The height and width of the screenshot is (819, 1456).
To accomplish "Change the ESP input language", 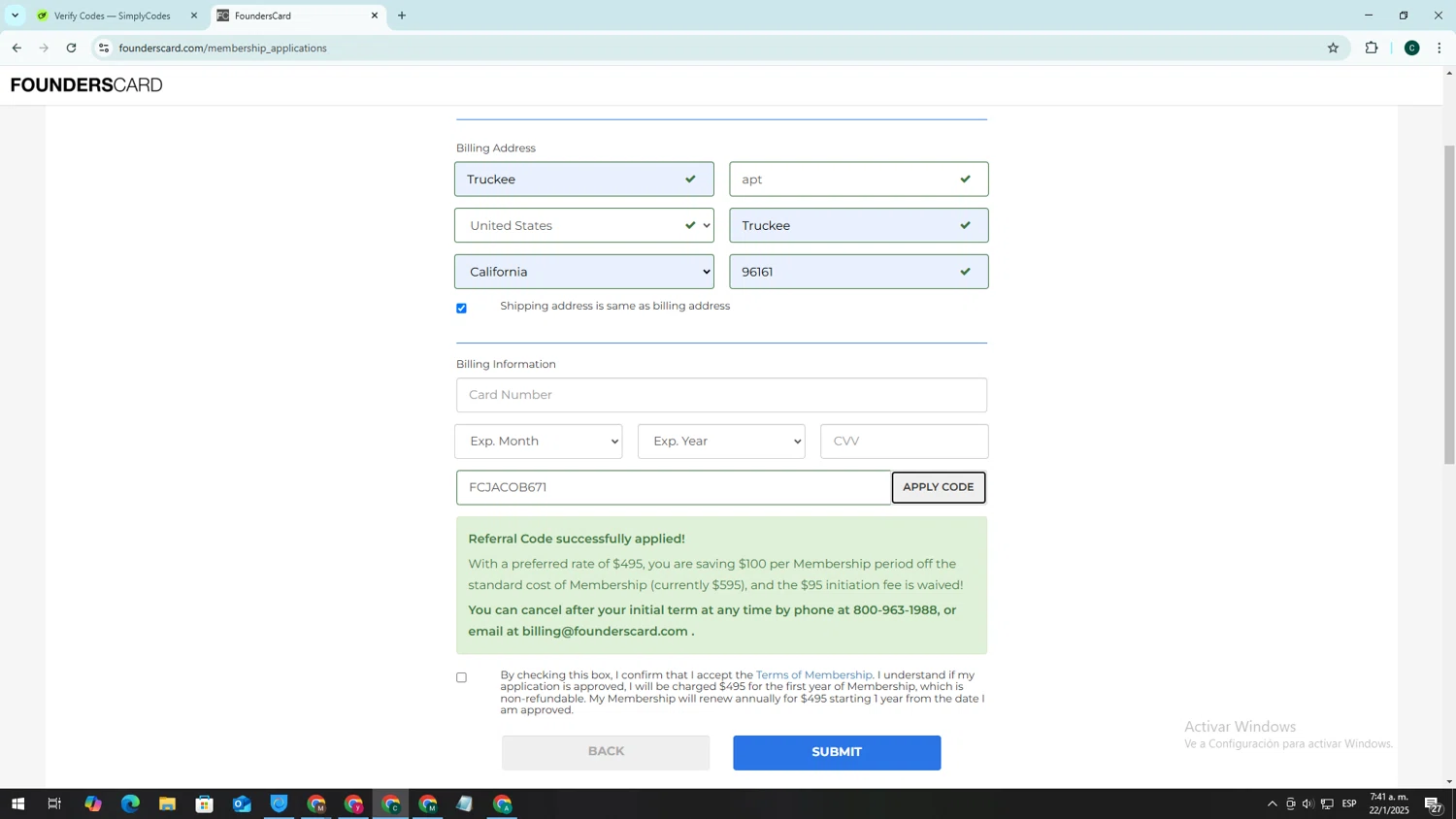I will (x=1349, y=803).
